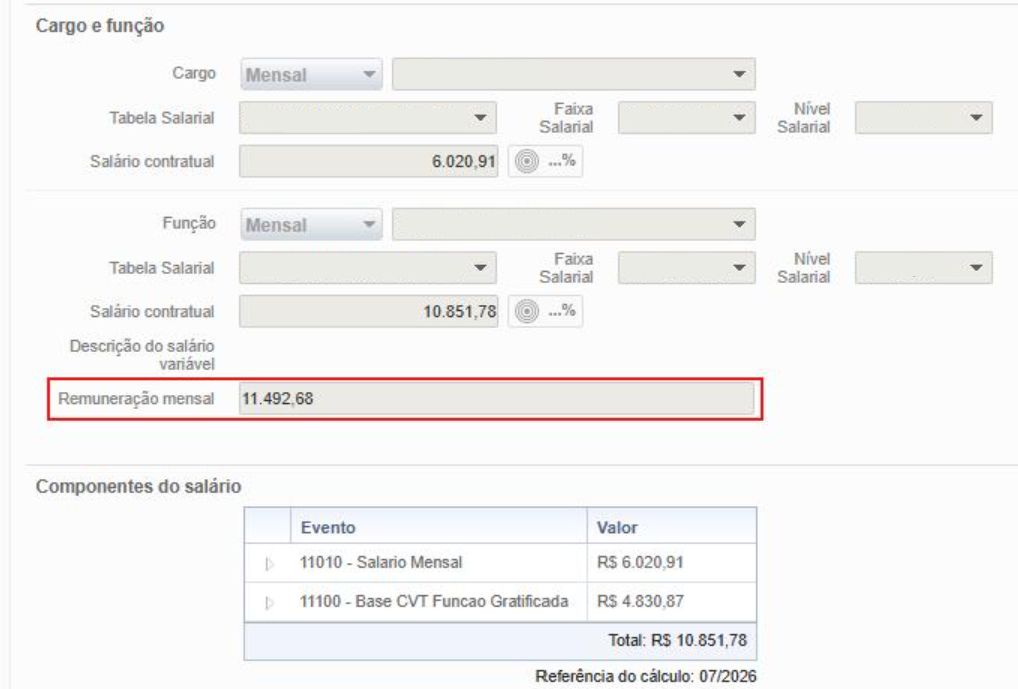Open Cargo Faixa Salarial dropdown
1018x689 pixels.
(686, 118)
